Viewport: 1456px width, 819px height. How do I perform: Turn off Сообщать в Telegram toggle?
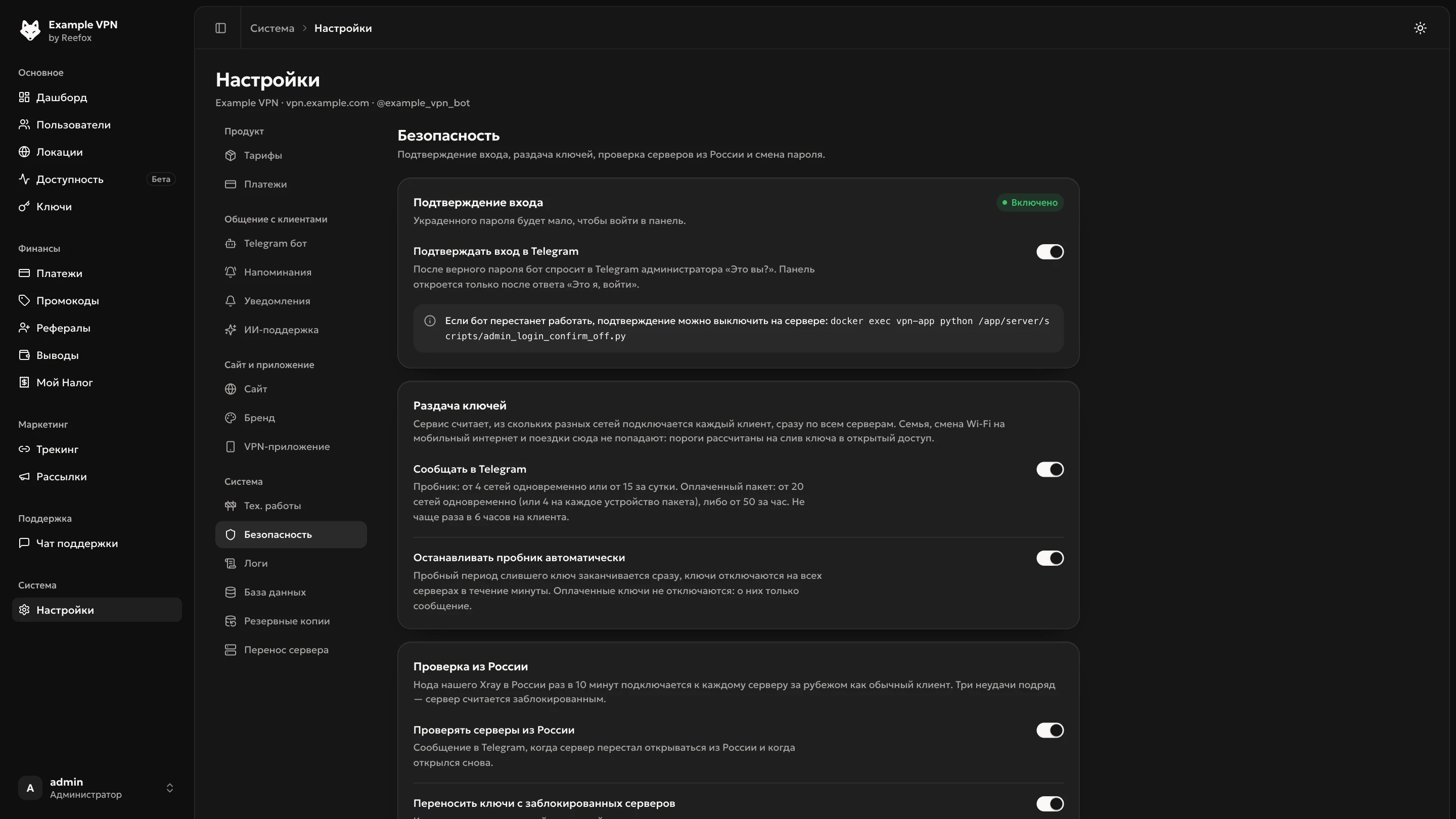(x=1050, y=470)
